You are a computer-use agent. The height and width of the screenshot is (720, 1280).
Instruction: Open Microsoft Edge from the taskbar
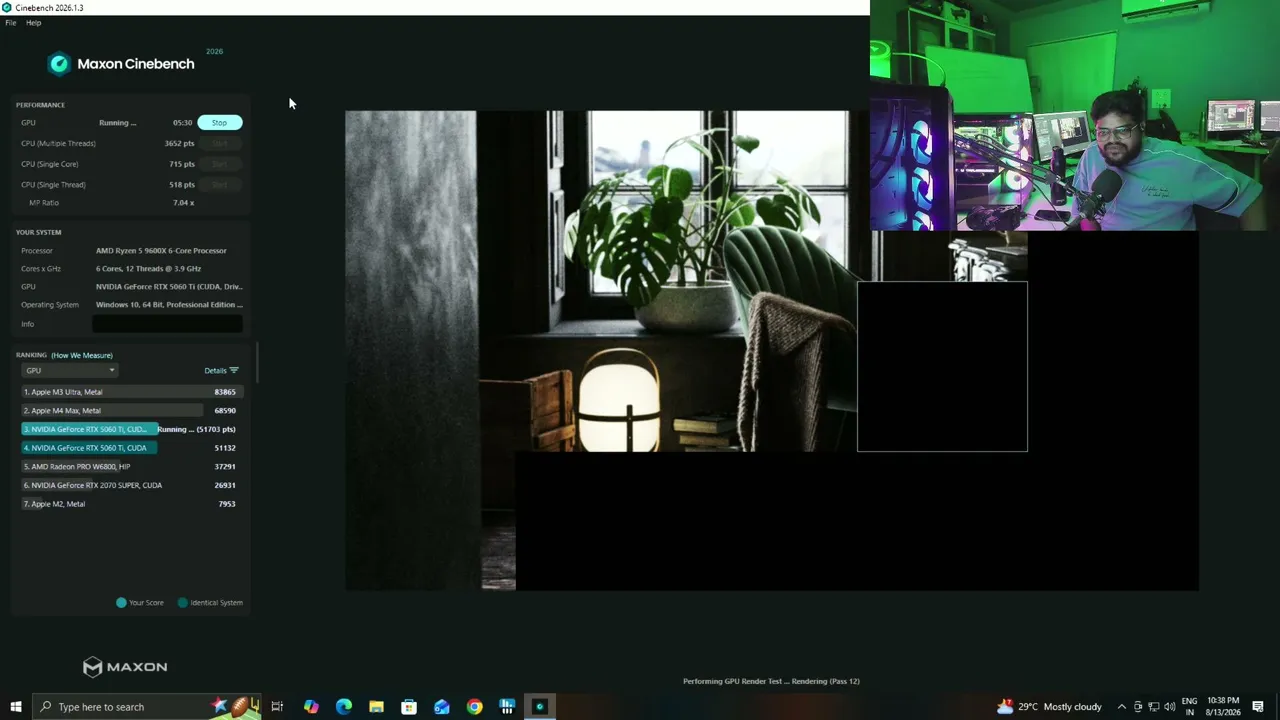344,707
